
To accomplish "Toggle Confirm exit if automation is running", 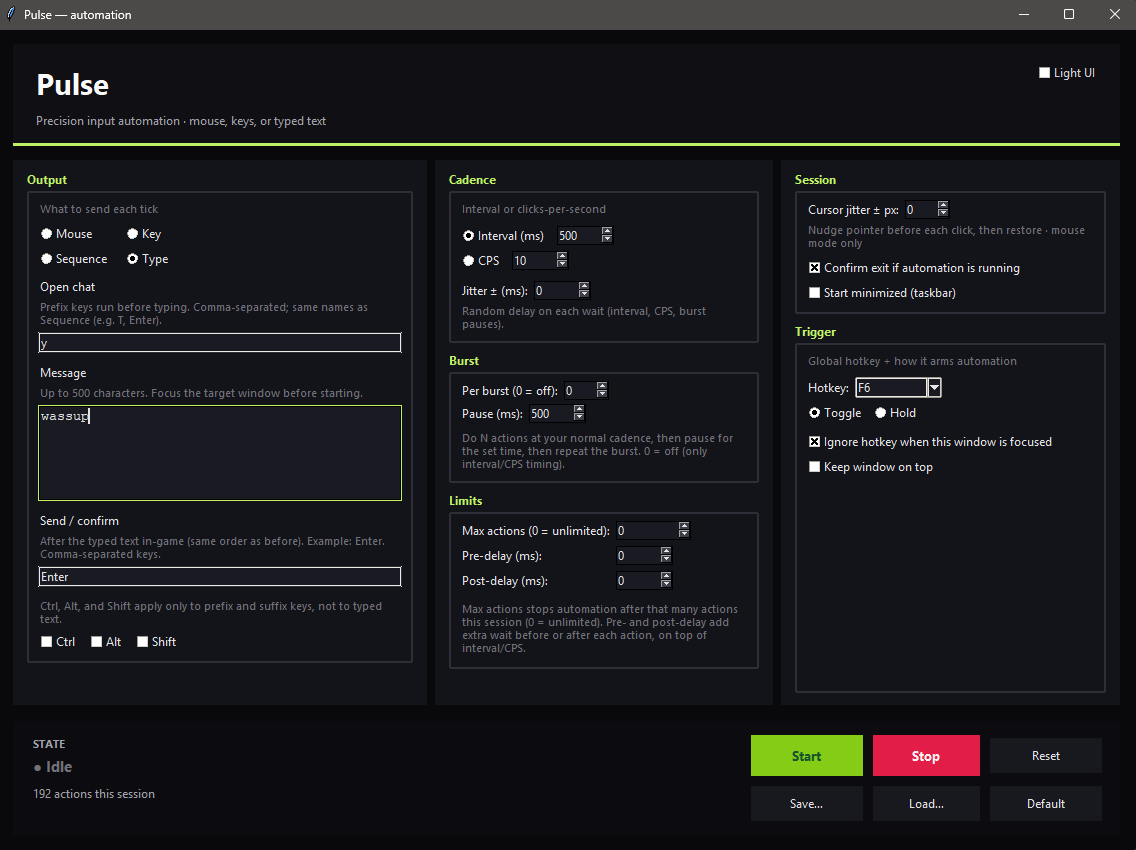I will pos(914,268).
